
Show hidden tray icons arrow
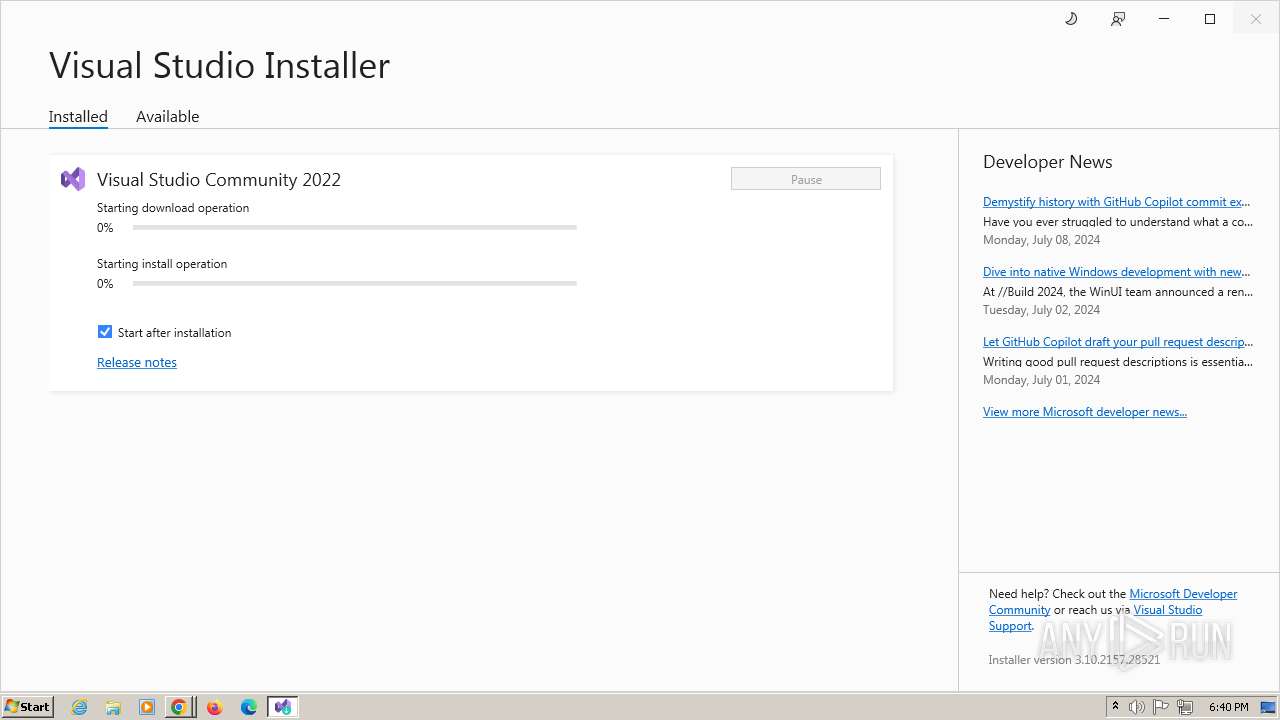[1115, 707]
